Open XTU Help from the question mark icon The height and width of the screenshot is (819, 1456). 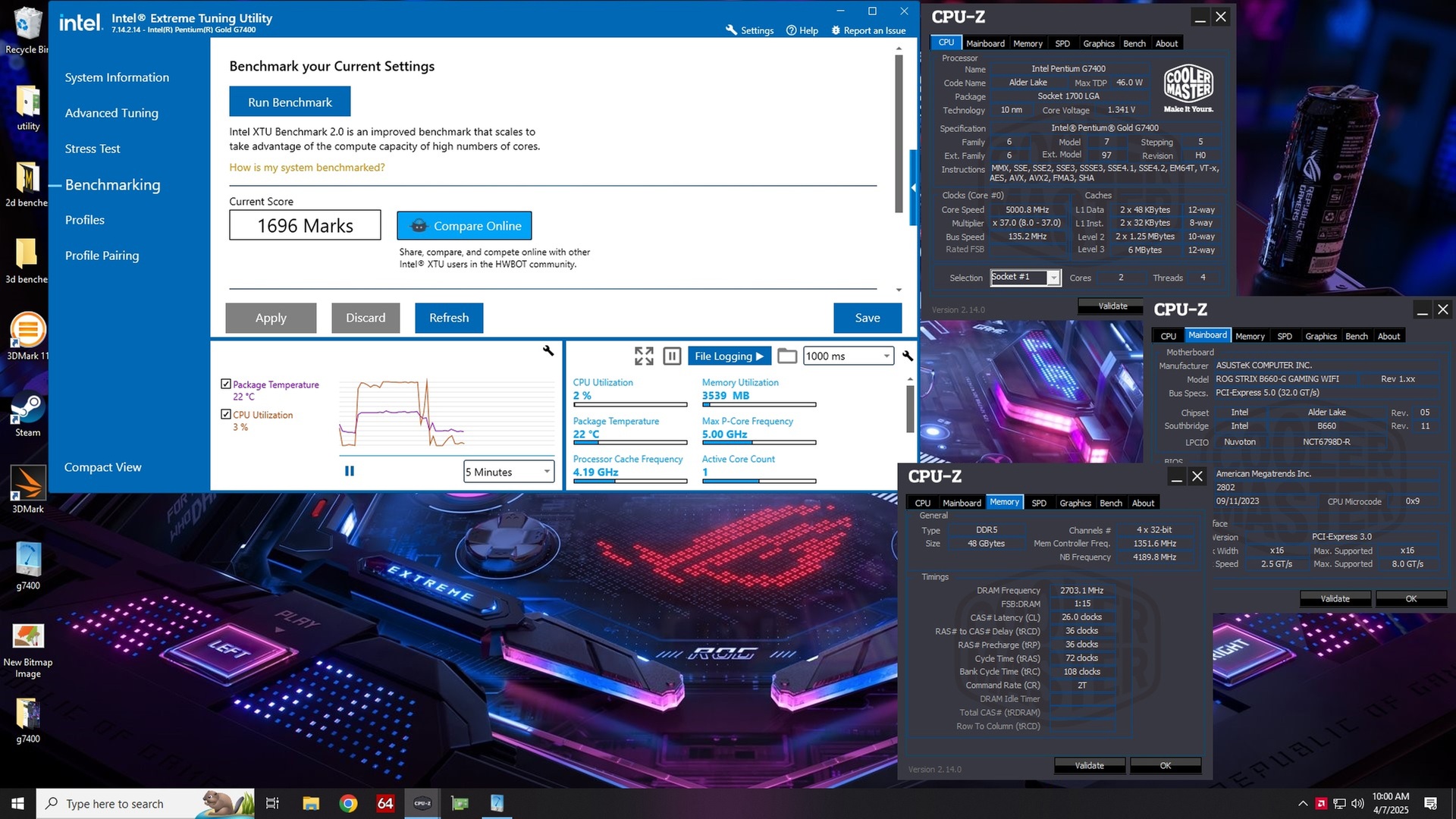[x=791, y=30]
